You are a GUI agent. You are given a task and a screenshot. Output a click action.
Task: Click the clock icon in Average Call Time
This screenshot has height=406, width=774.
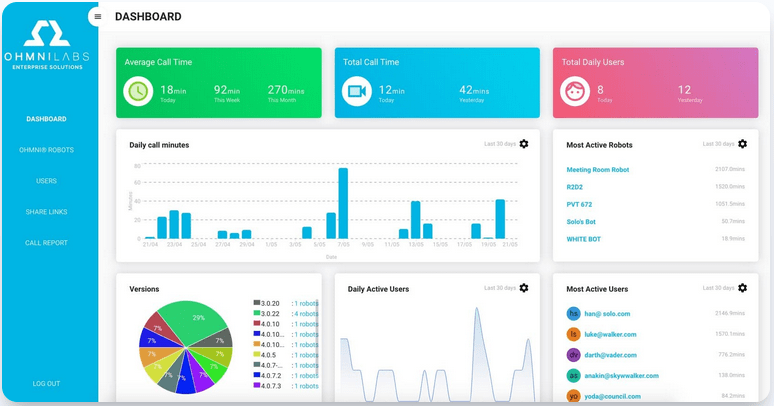138,91
